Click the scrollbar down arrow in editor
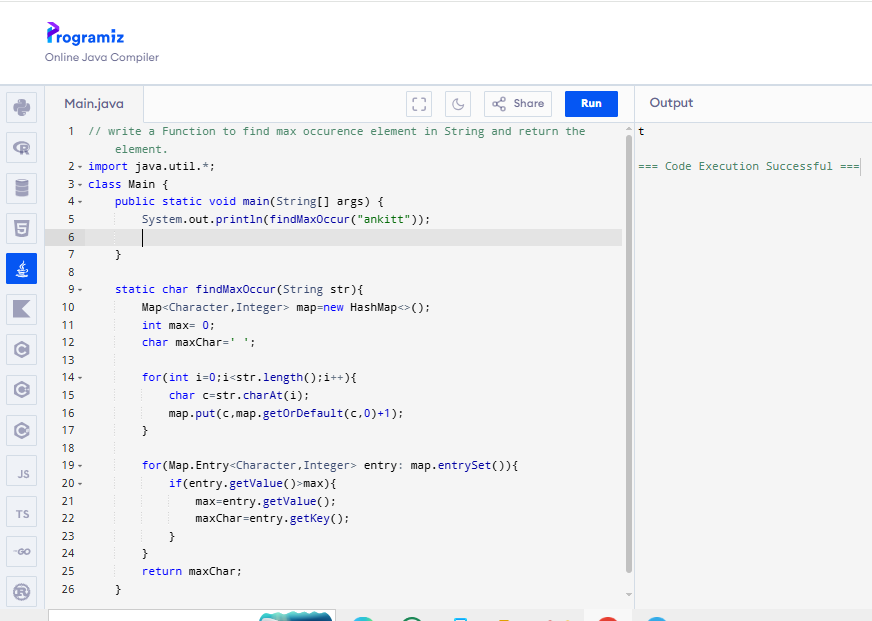Viewport: 872px width, 621px height. tap(629, 594)
